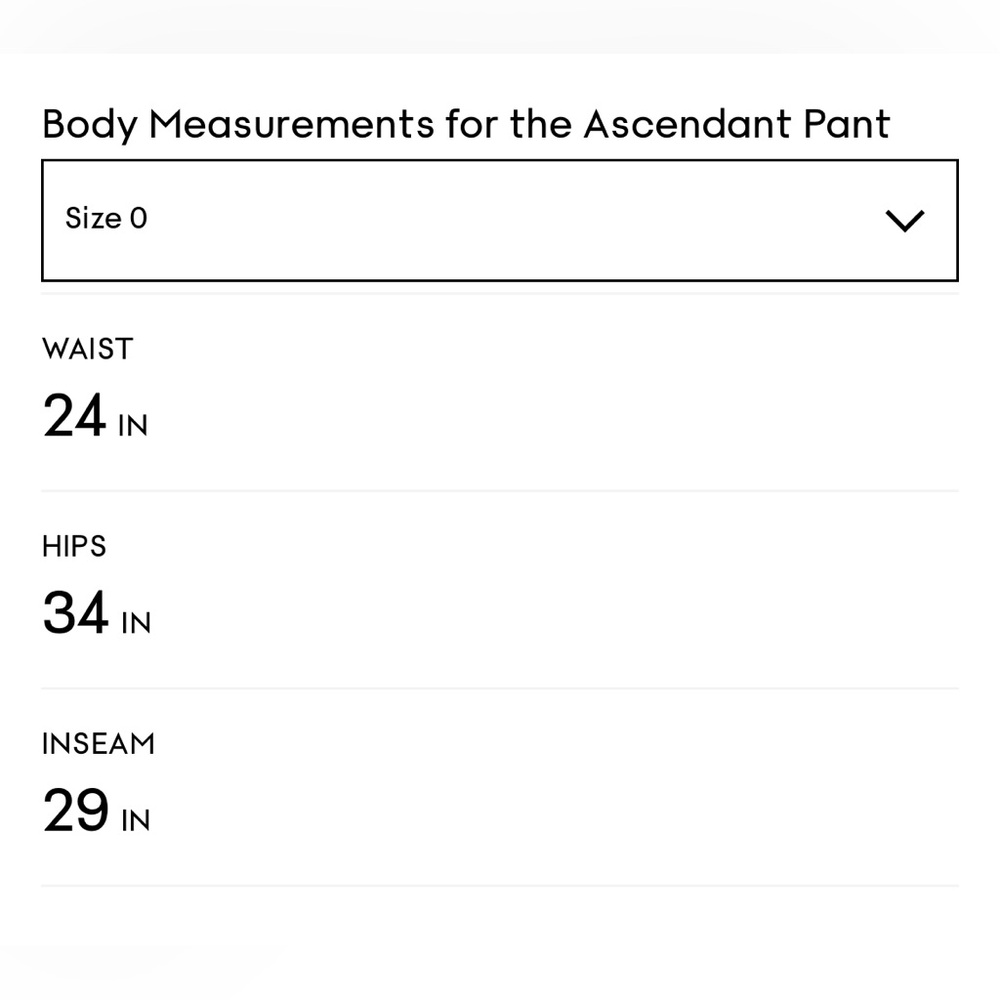1000x1000 pixels.
Task: Click the WAIST label
Action: (x=87, y=349)
